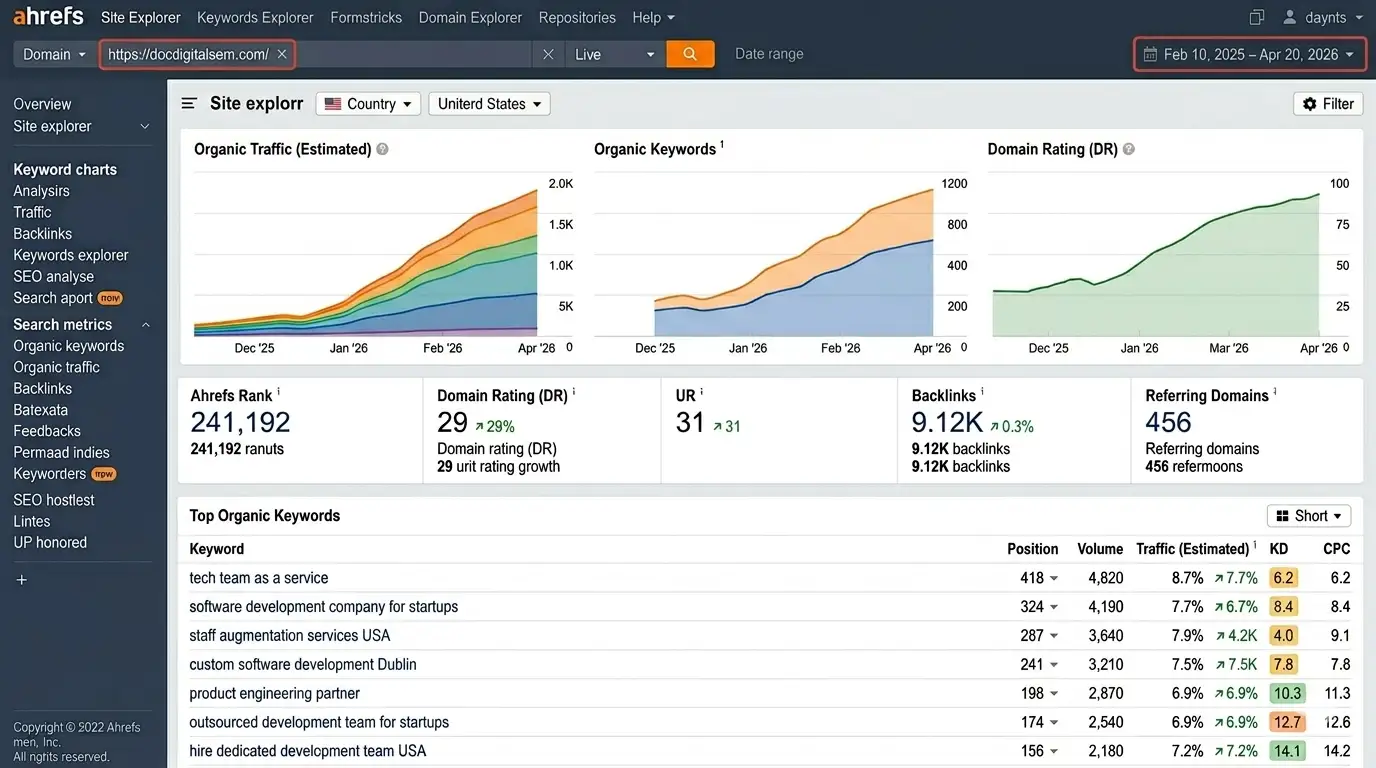
Task: Click the hamburger menu icon beside Site explorer heading
Action: [189, 104]
